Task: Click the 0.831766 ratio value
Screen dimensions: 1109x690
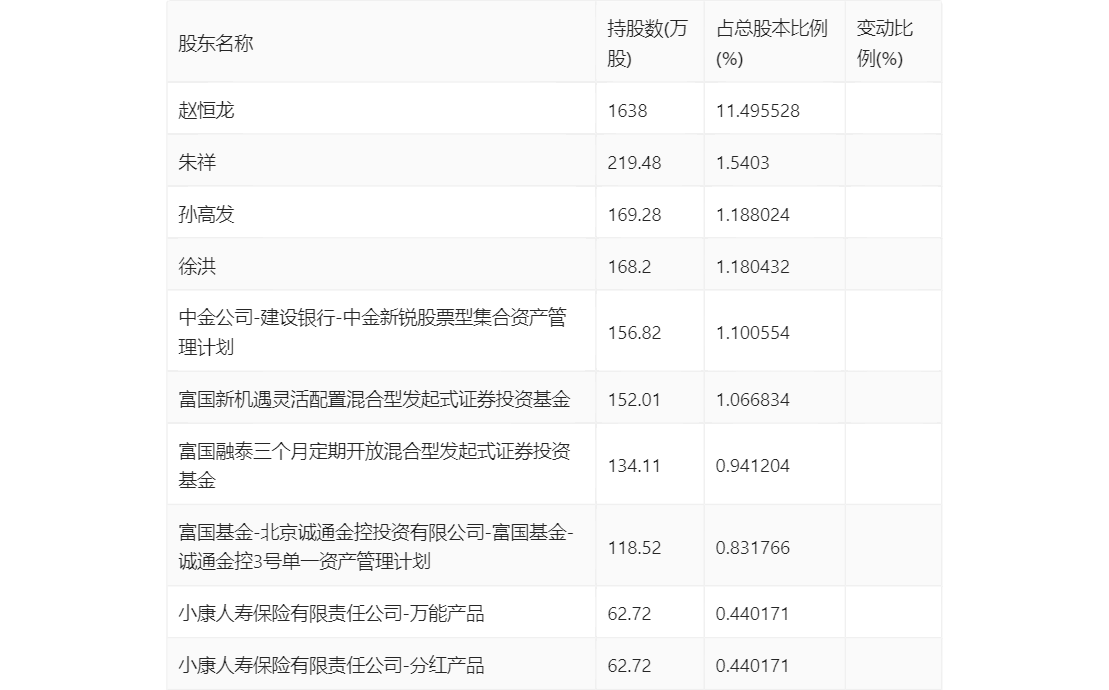Action: 752,547
